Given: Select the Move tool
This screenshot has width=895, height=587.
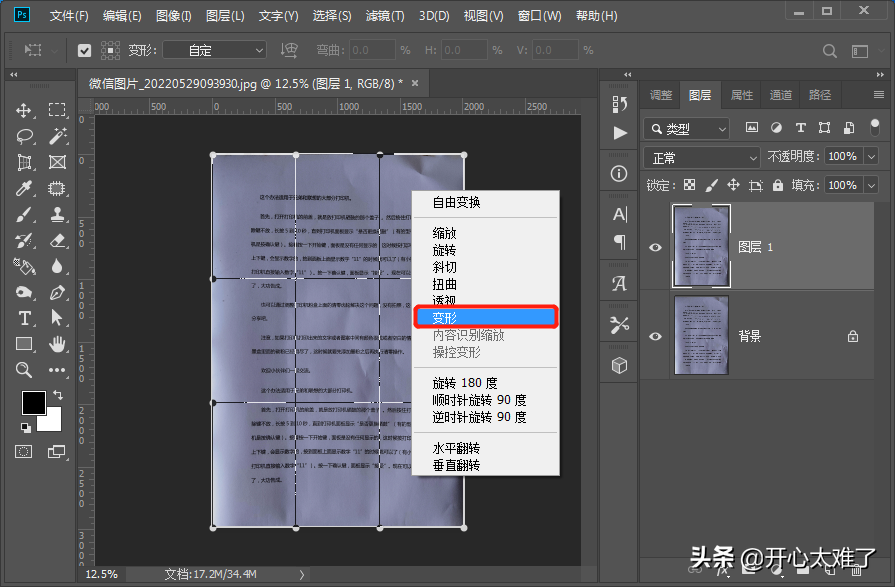Looking at the screenshot, I should [23, 110].
